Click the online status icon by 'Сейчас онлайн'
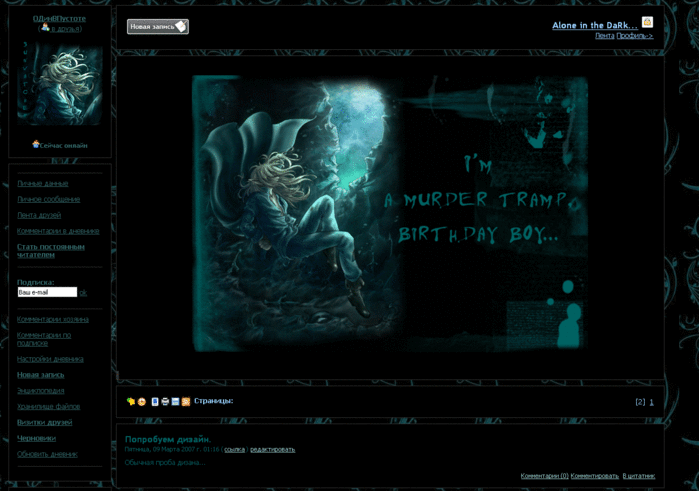Screen dimensions: 699x491 click(36, 144)
